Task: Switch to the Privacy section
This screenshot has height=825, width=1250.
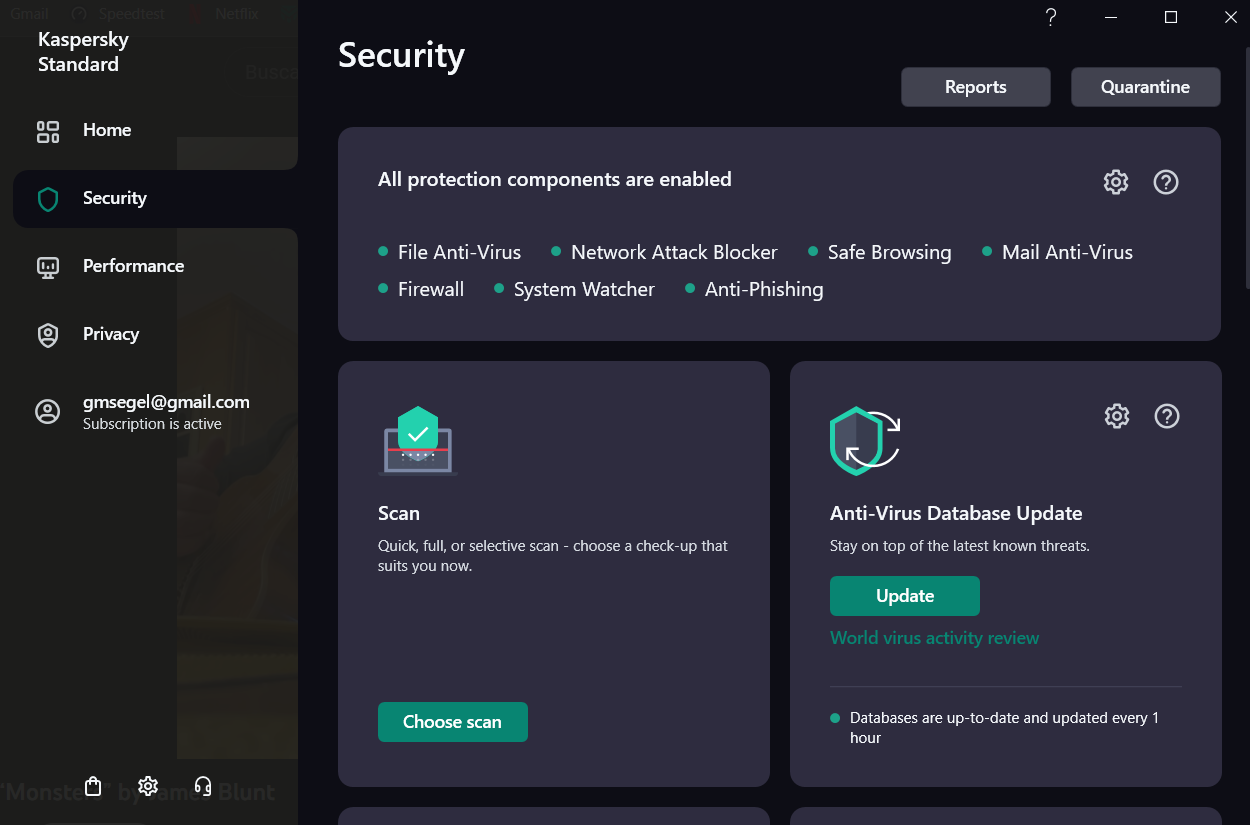Action: point(110,334)
